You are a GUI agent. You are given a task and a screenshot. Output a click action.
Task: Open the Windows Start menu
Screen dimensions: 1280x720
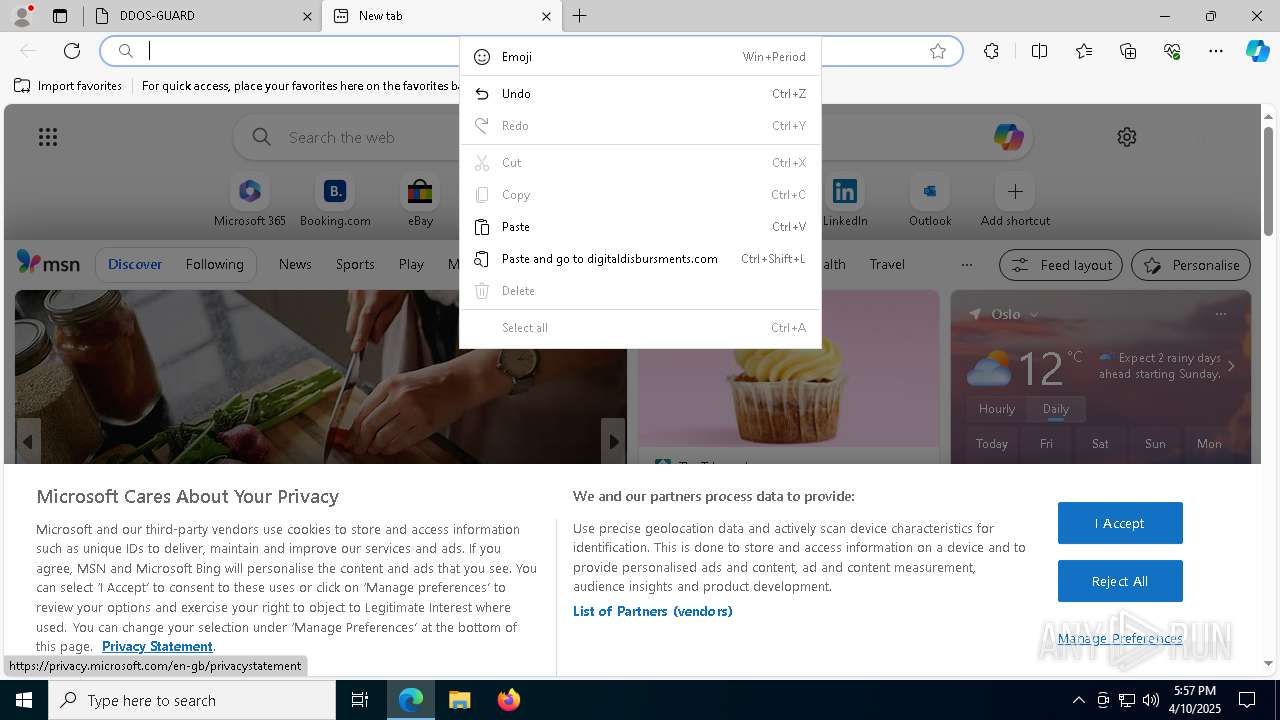point(24,700)
